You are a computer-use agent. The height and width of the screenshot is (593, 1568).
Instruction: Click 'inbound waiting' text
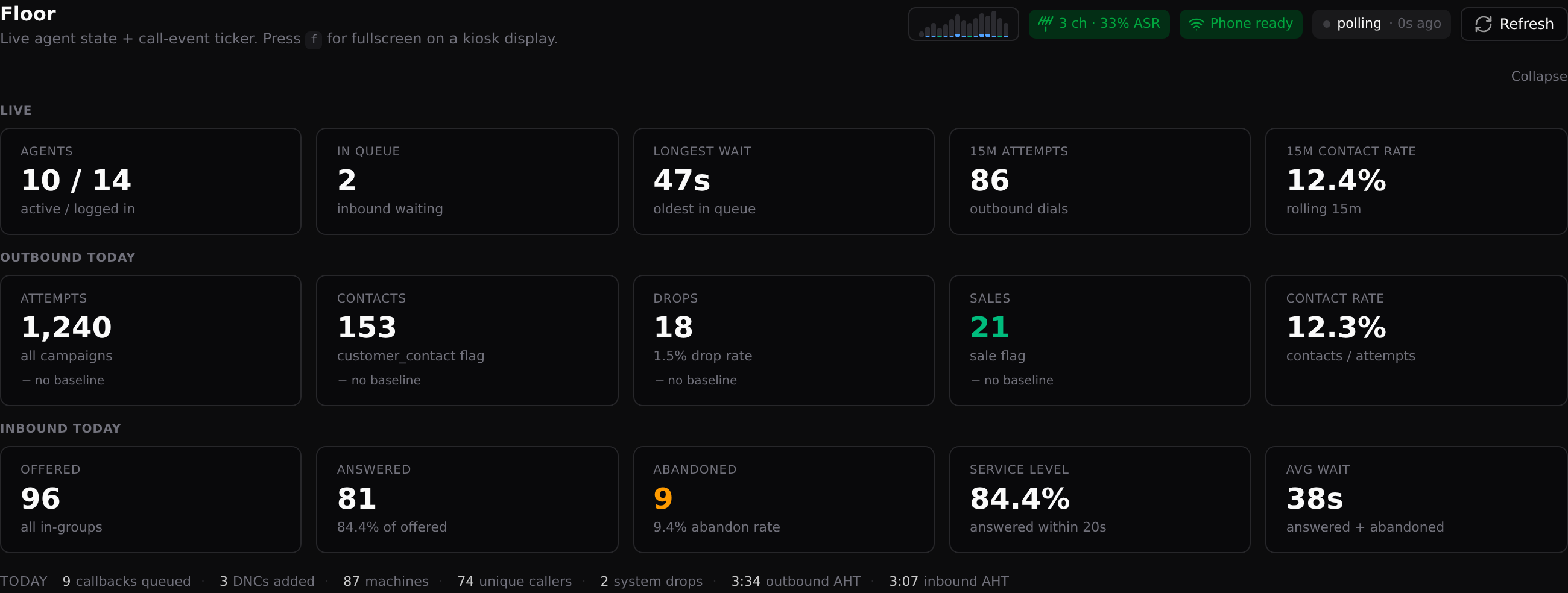[x=390, y=209]
